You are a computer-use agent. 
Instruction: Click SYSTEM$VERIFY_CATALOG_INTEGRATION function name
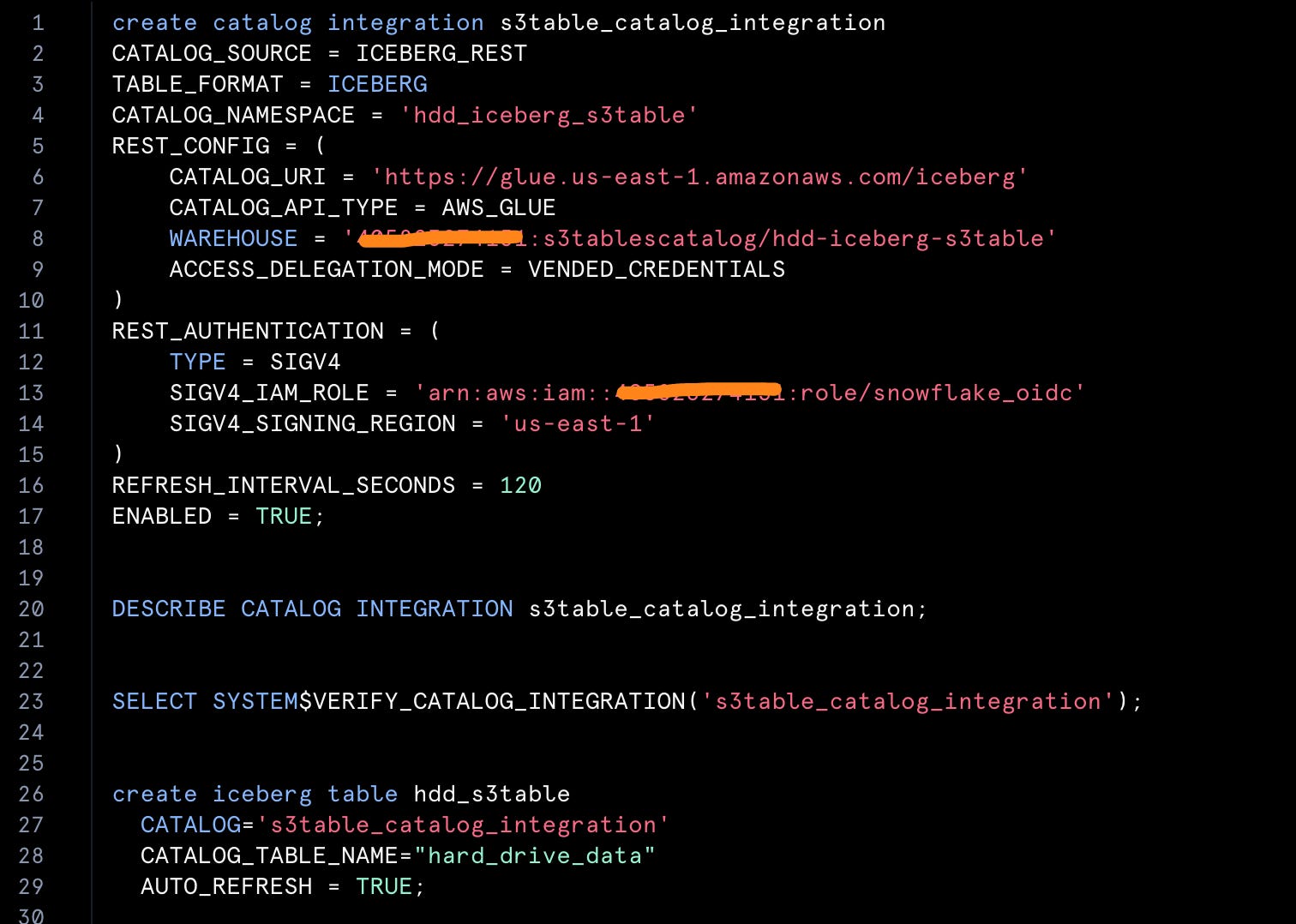pos(449,702)
